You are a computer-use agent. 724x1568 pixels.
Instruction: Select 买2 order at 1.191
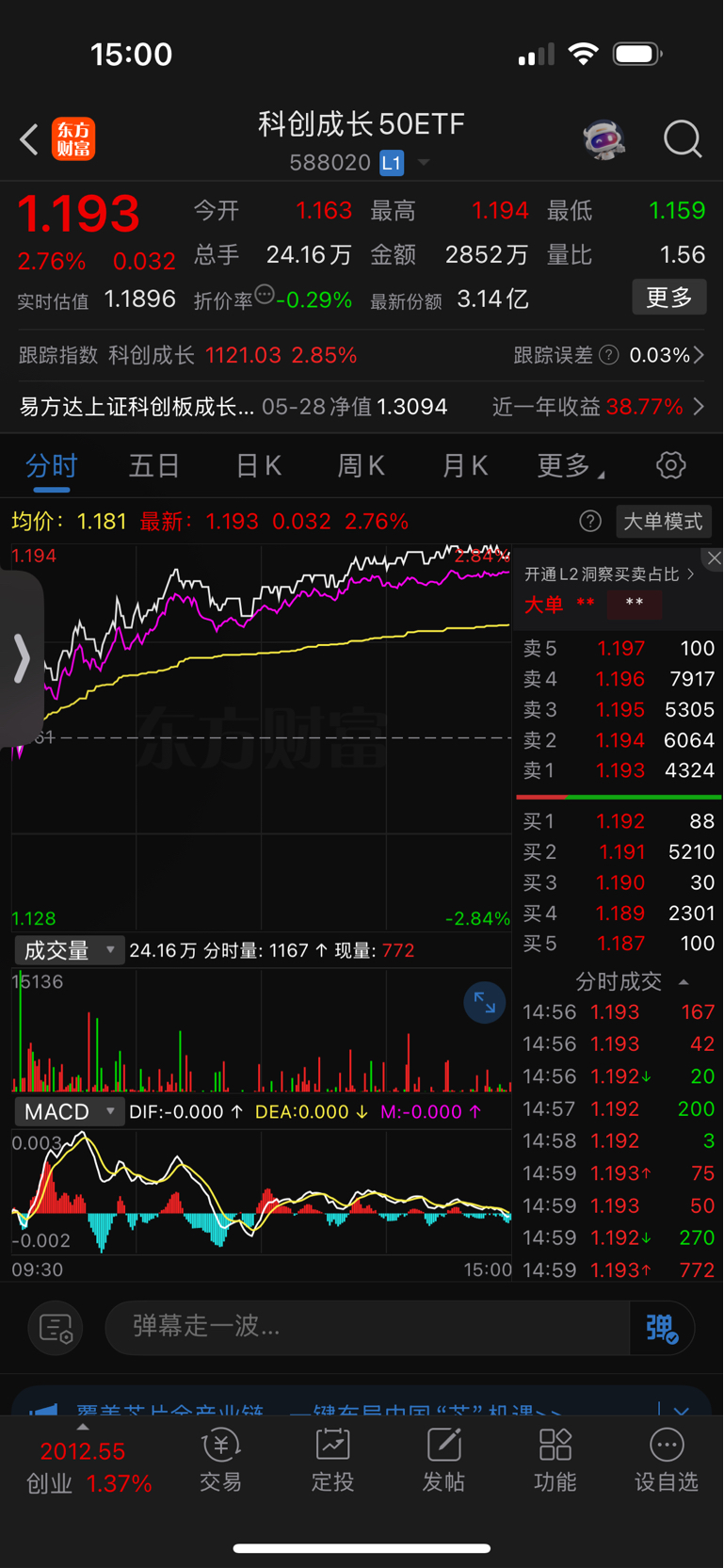pos(619,852)
